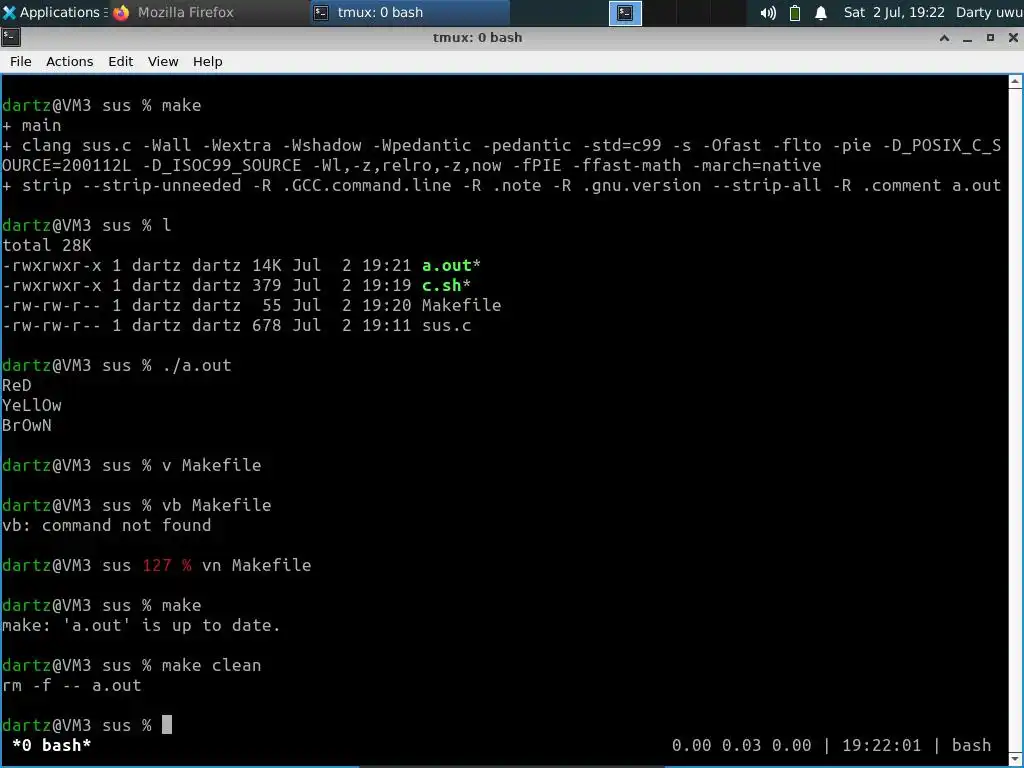Click the 'make clean' command text

point(212,665)
